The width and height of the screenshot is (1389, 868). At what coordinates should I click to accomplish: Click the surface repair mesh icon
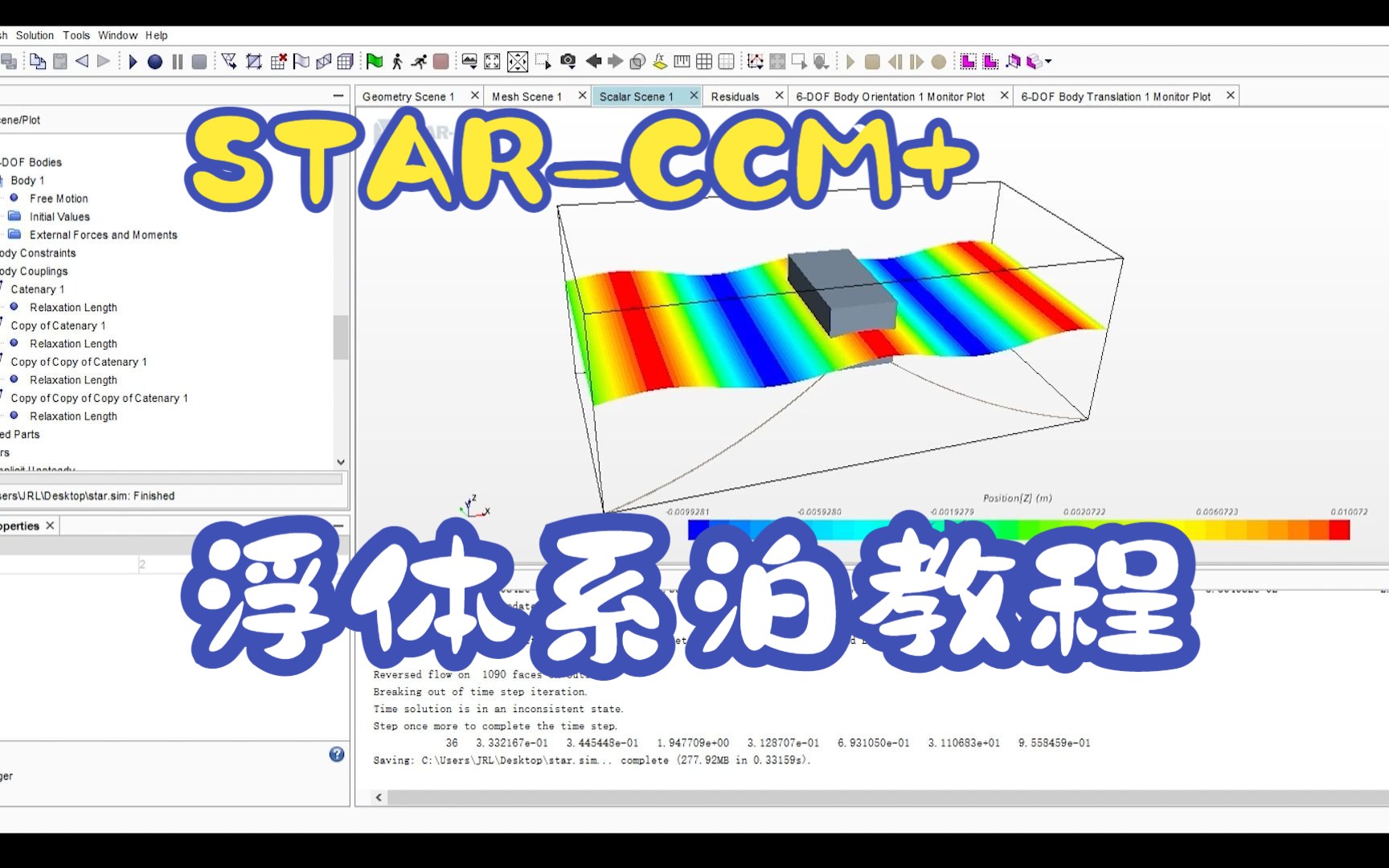coord(230,61)
